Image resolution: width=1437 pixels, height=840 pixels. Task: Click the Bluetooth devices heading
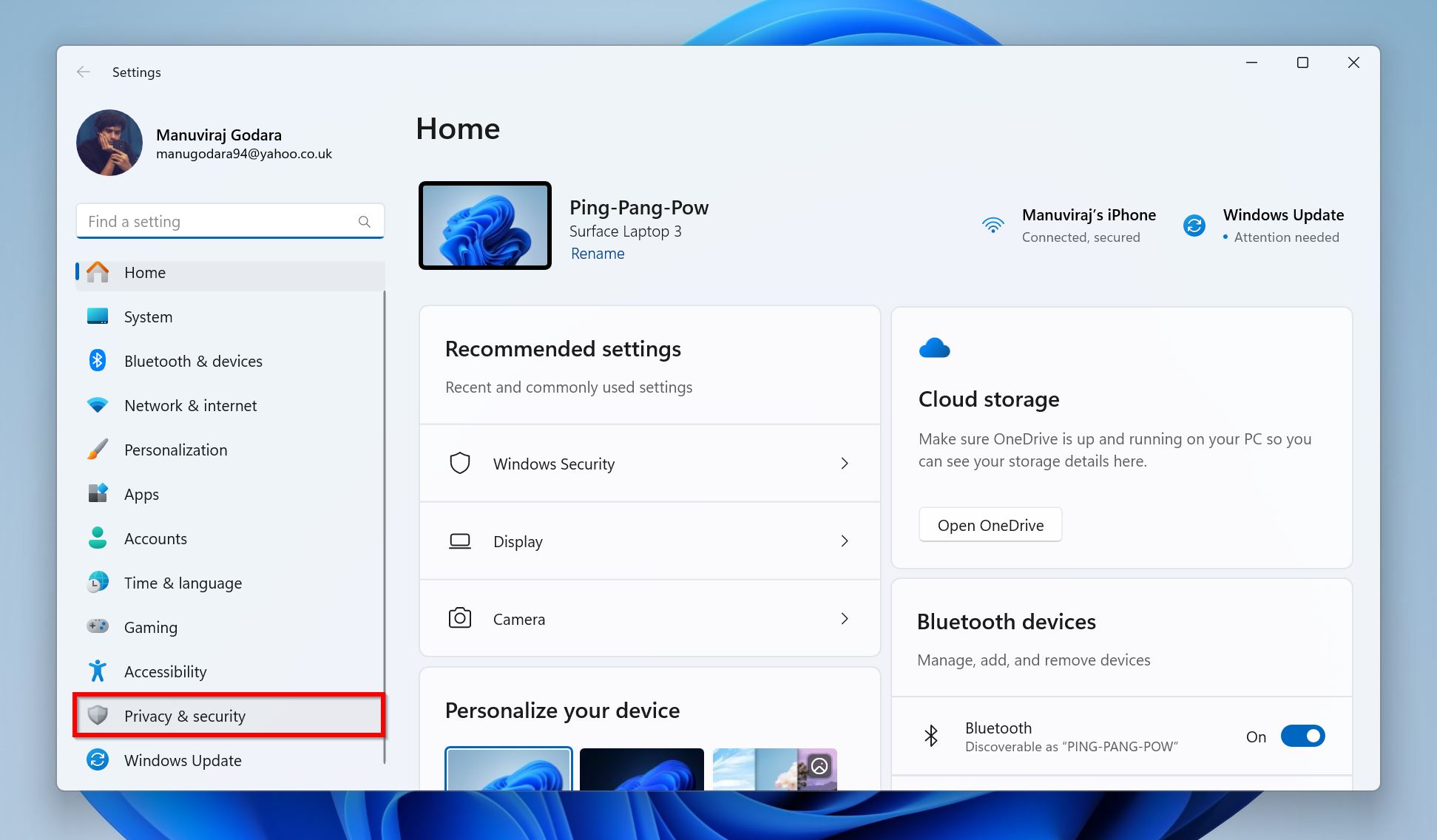pyautogui.click(x=1007, y=622)
